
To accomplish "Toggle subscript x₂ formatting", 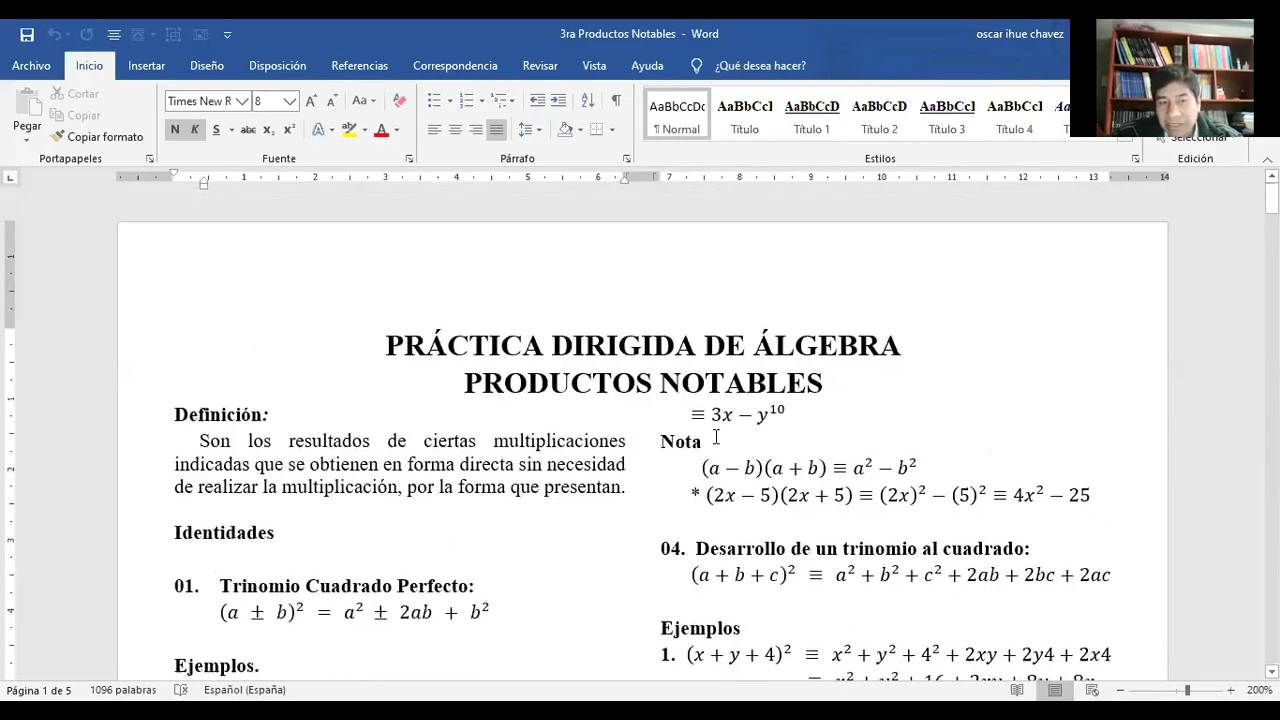I will pos(268,130).
